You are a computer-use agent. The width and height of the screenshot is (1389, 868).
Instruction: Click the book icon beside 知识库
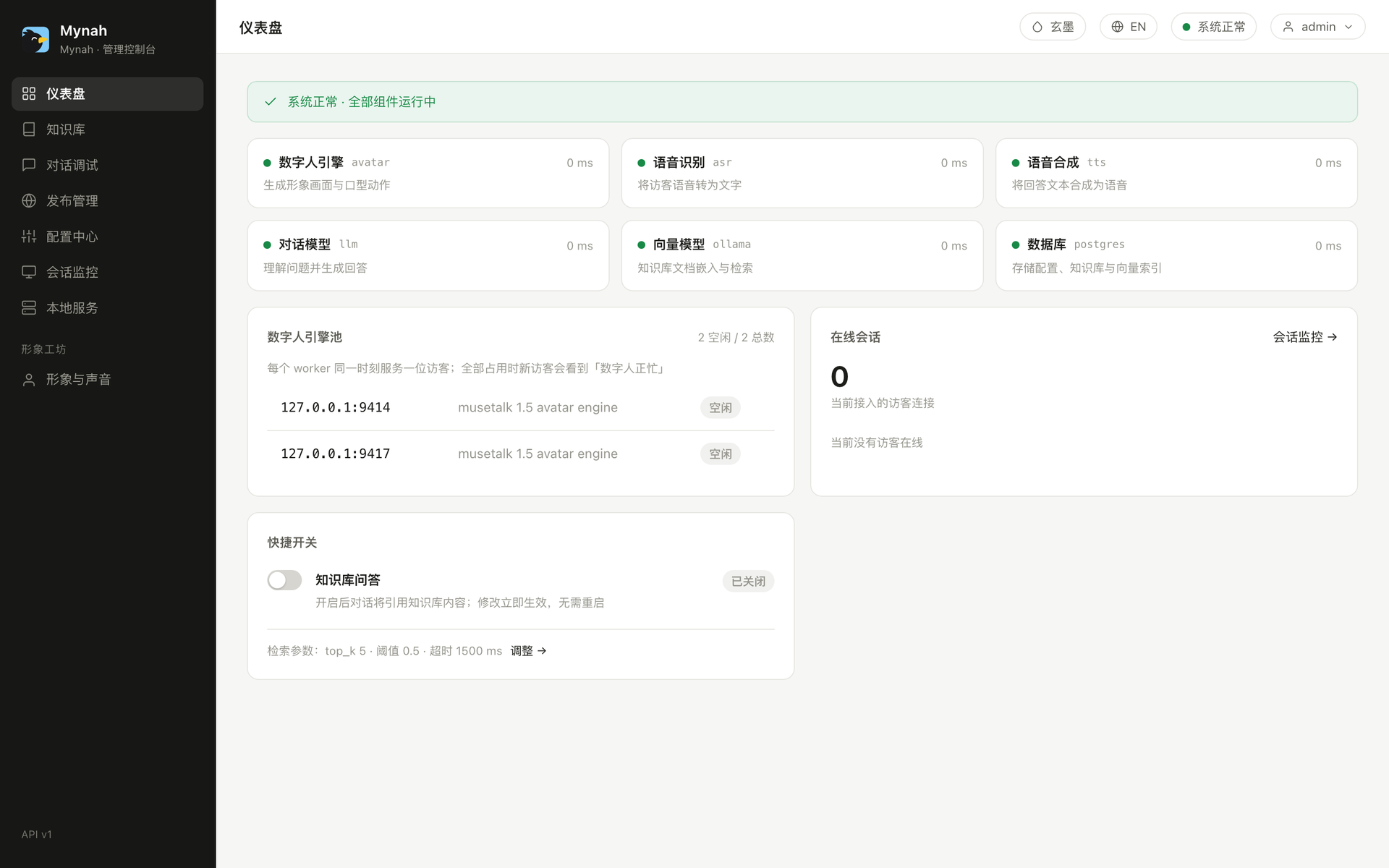(x=29, y=129)
